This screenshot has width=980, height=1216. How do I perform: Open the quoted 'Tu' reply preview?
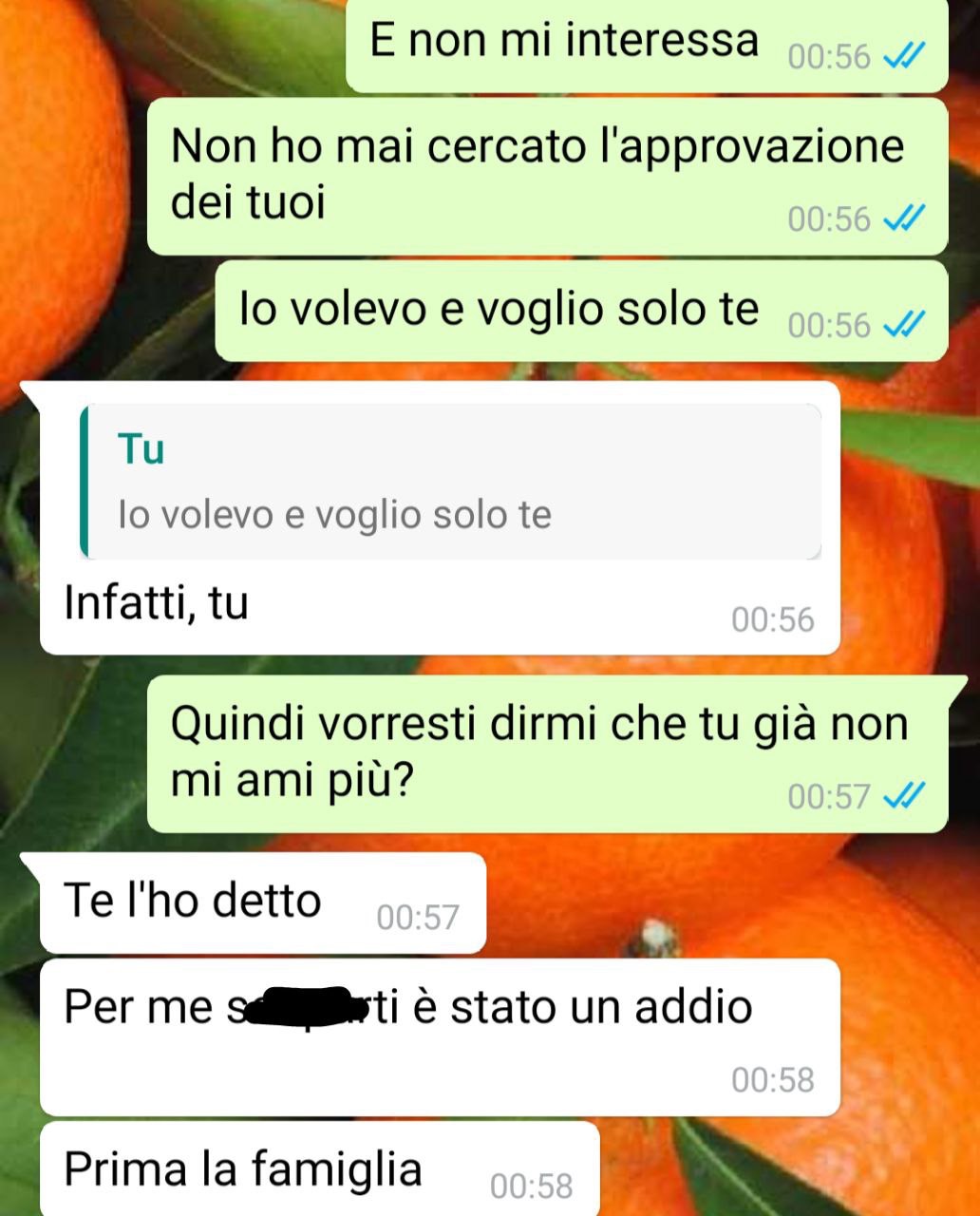point(451,482)
